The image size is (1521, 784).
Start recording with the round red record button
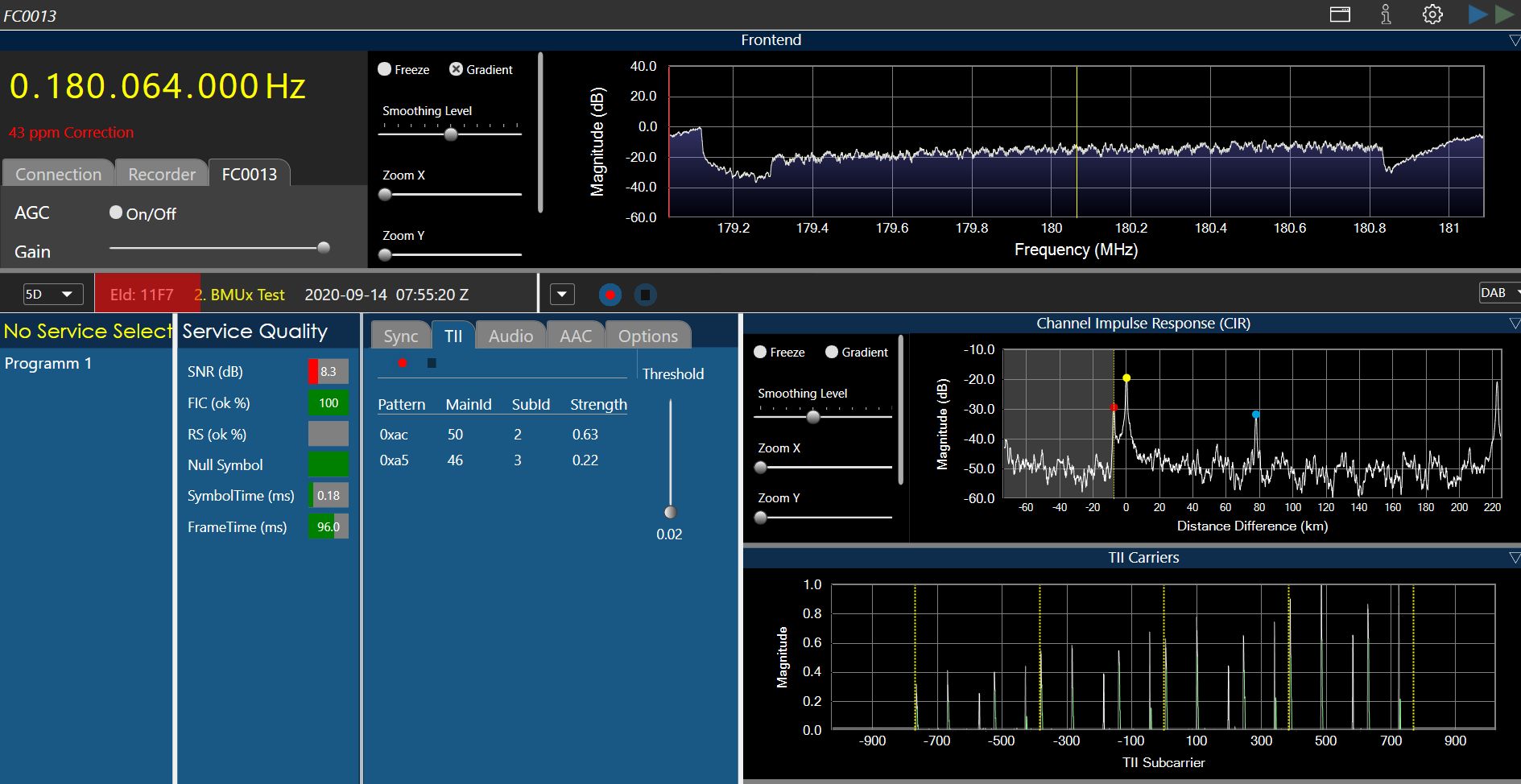click(610, 295)
